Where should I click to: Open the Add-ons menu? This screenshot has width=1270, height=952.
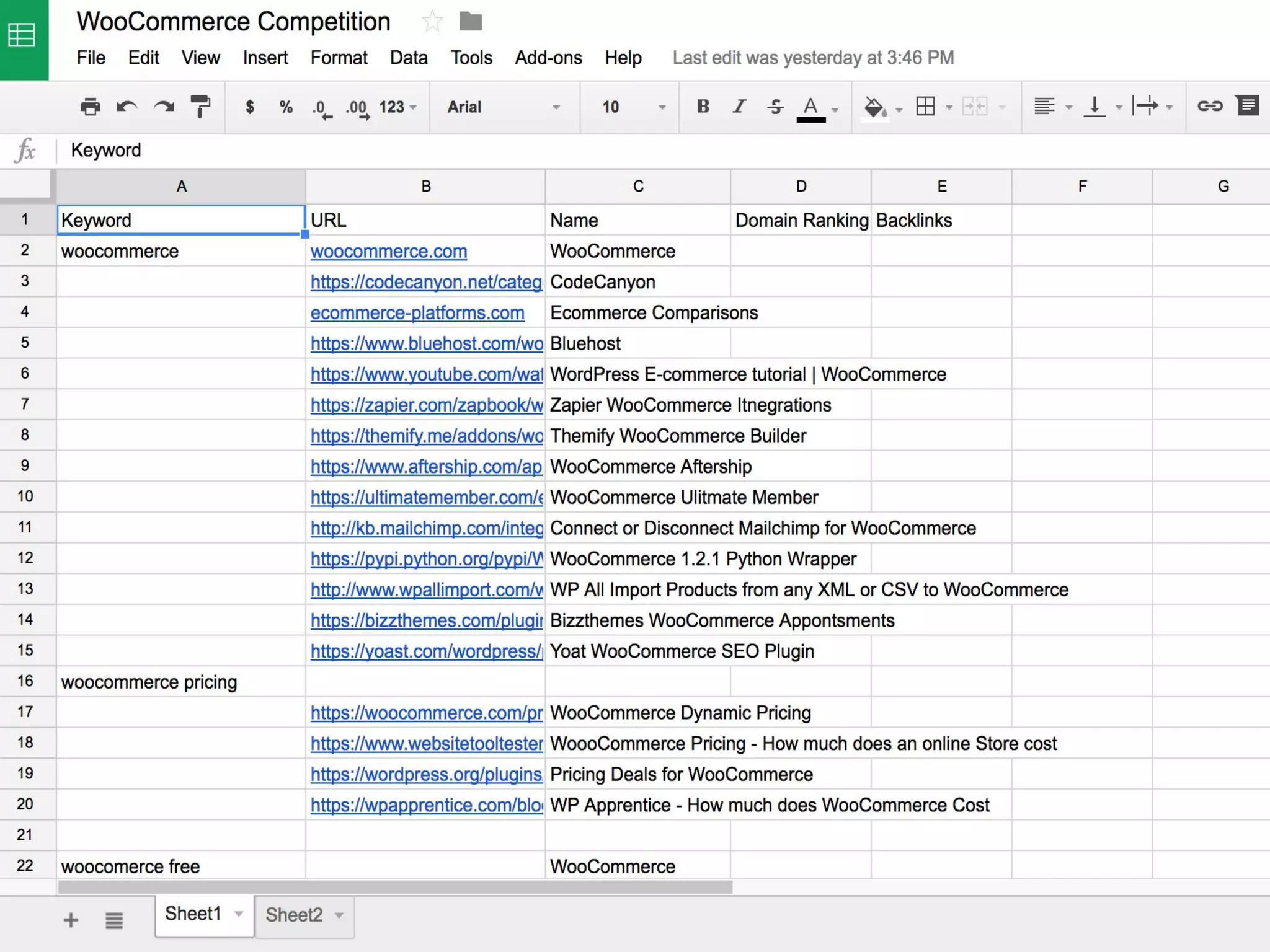pyautogui.click(x=548, y=58)
